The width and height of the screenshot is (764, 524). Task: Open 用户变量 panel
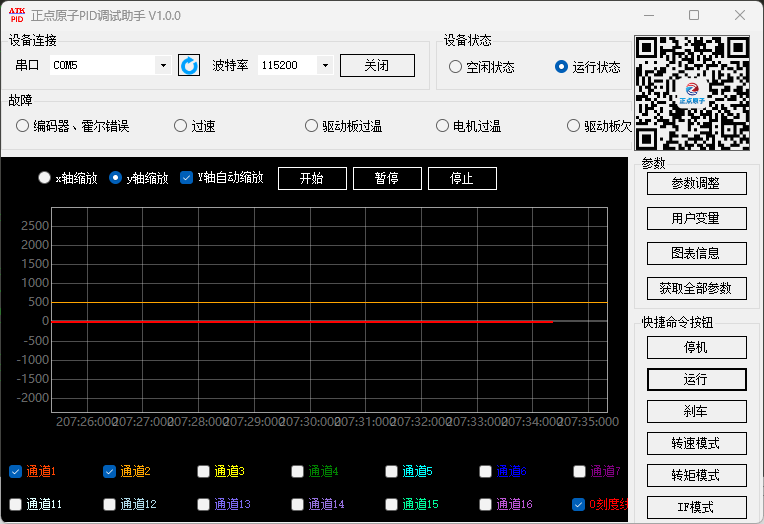(697, 218)
